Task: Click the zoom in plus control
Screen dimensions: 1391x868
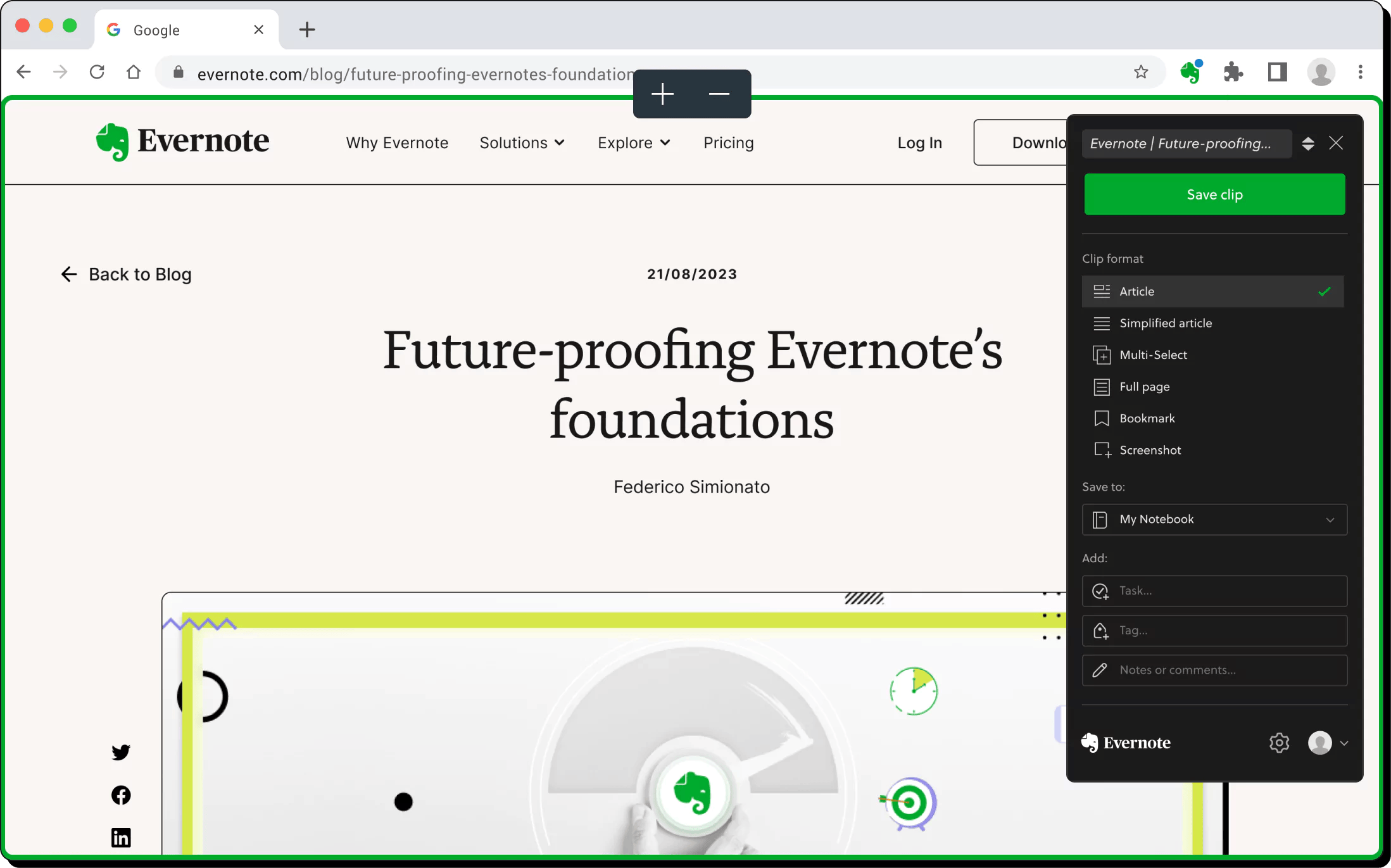Action: (662, 94)
